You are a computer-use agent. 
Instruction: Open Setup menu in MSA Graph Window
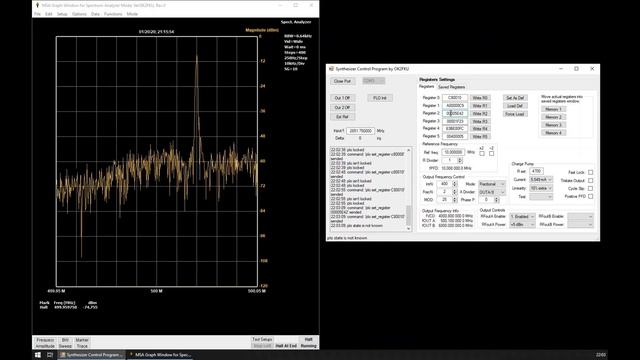point(62,14)
